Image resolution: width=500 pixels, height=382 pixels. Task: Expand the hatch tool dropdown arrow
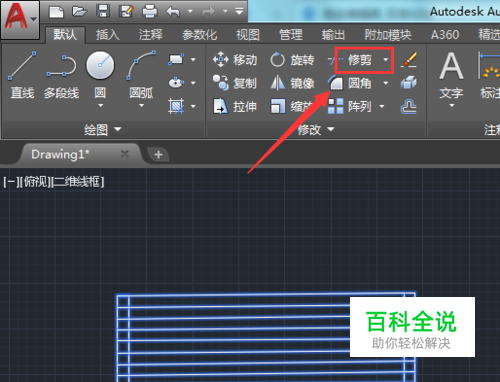tap(193, 106)
